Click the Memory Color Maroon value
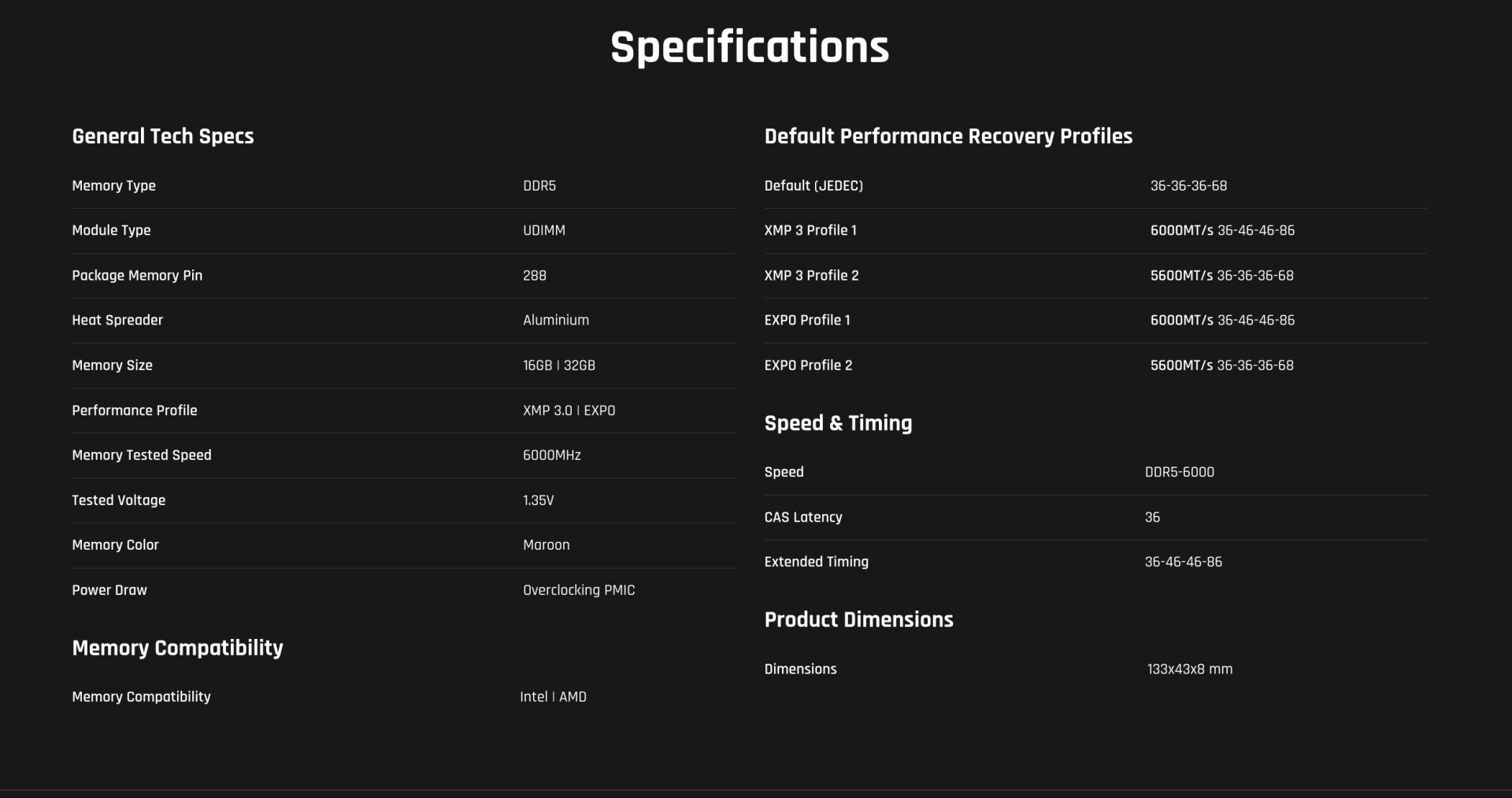 (547, 545)
